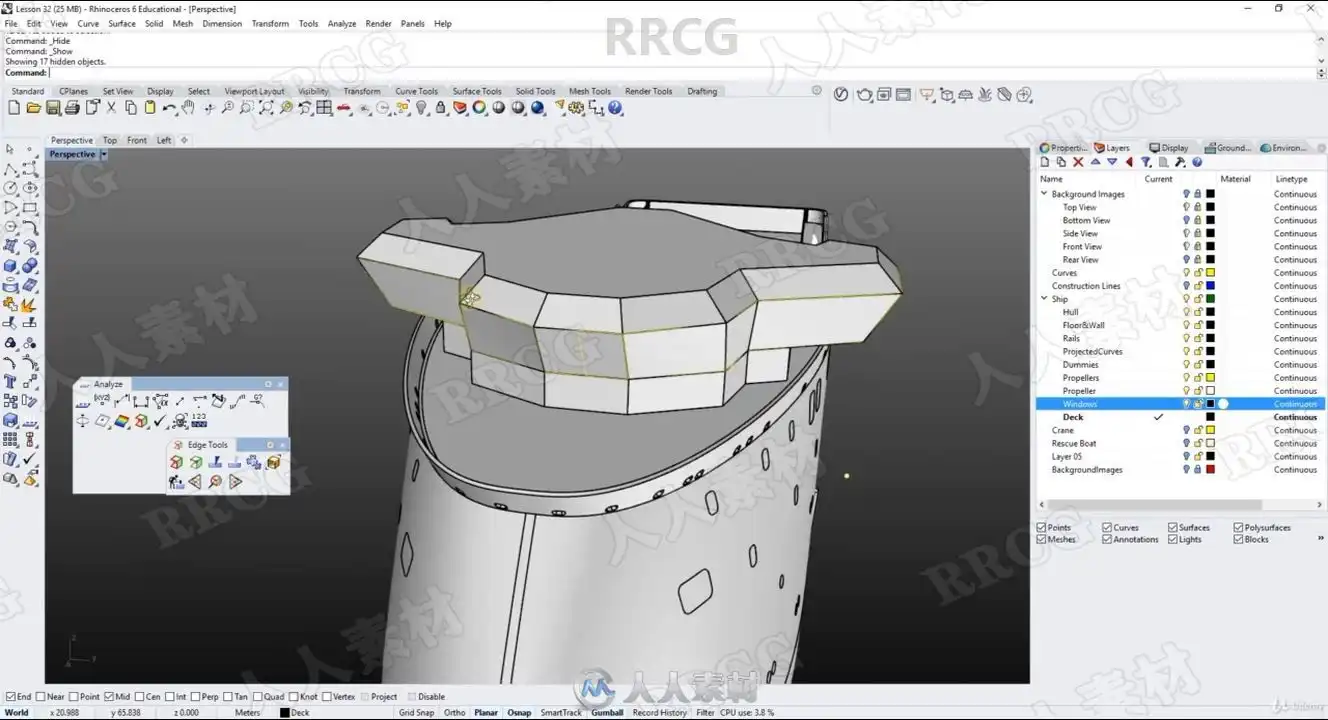Switch to the Top viewport tab
Viewport: 1328px width, 720px height.
[x=110, y=140]
